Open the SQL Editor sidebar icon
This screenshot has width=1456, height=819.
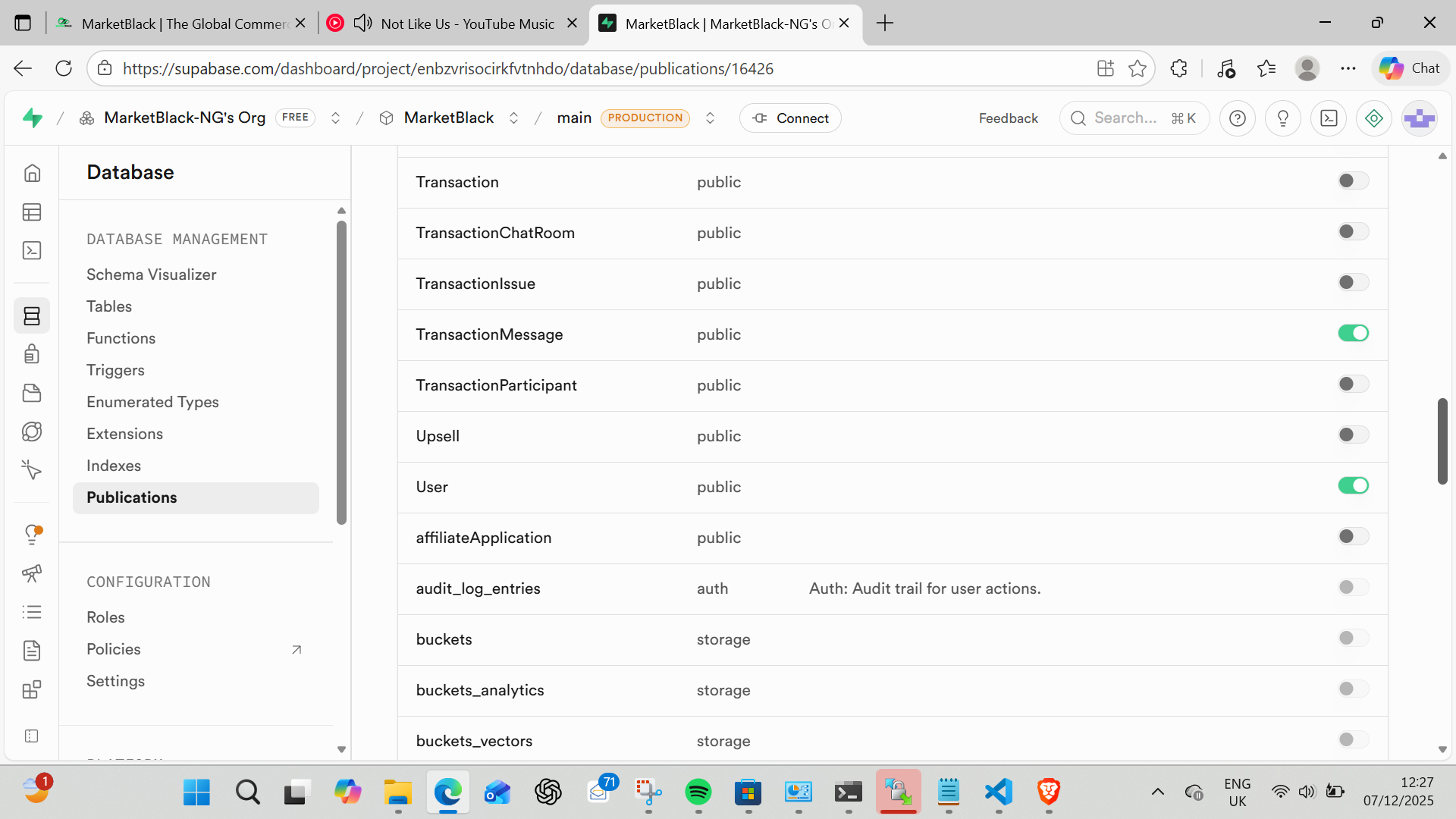[32, 251]
